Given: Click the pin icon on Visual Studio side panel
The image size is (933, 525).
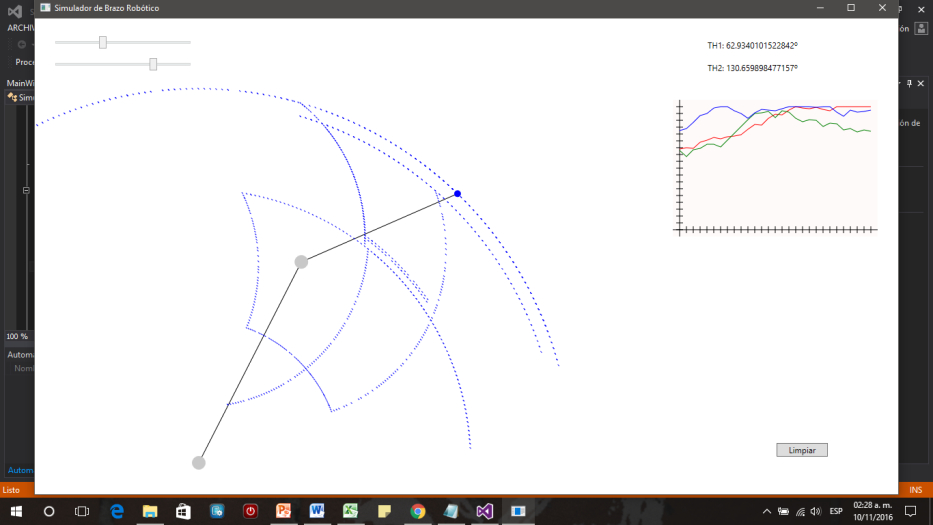Looking at the screenshot, I should (x=909, y=84).
